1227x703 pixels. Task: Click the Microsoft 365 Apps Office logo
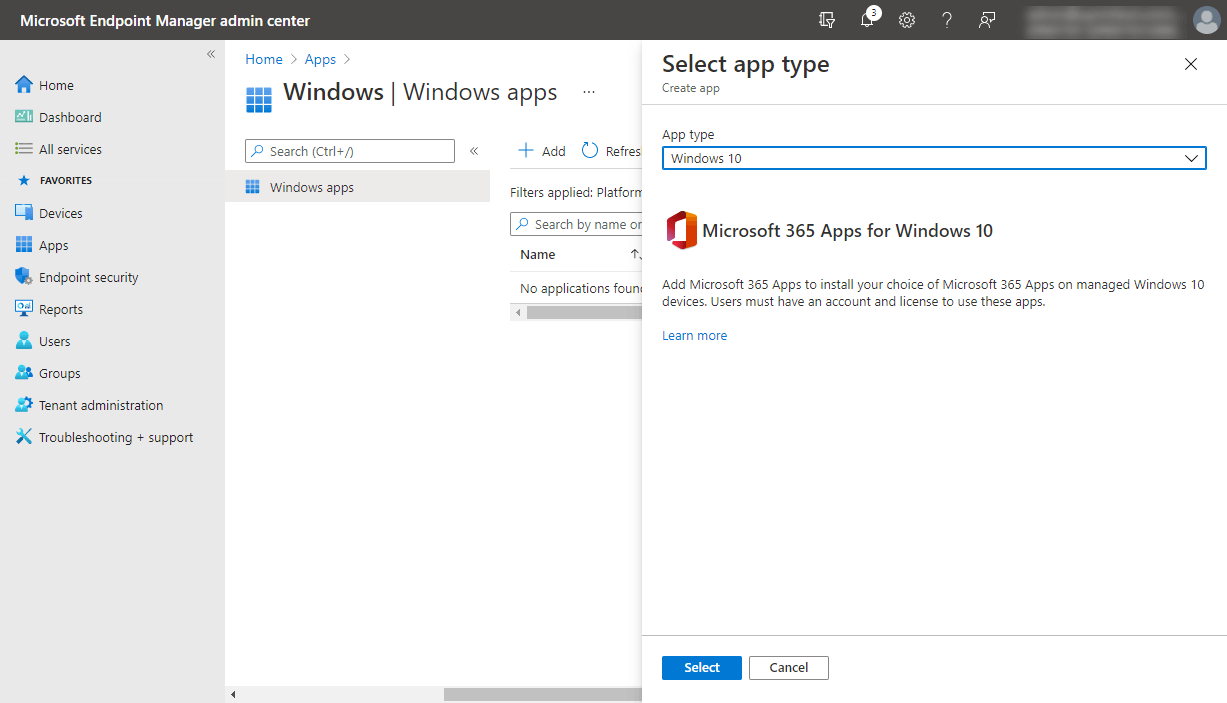pyautogui.click(x=681, y=230)
